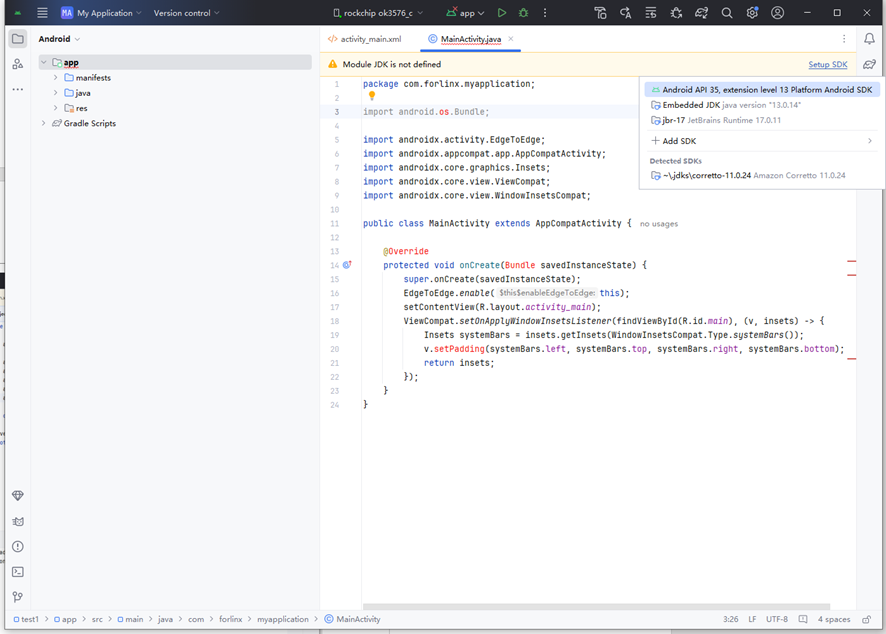Open the Git version control tool window
The width and height of the screenshot is (886, 634).
click(18, 597)
